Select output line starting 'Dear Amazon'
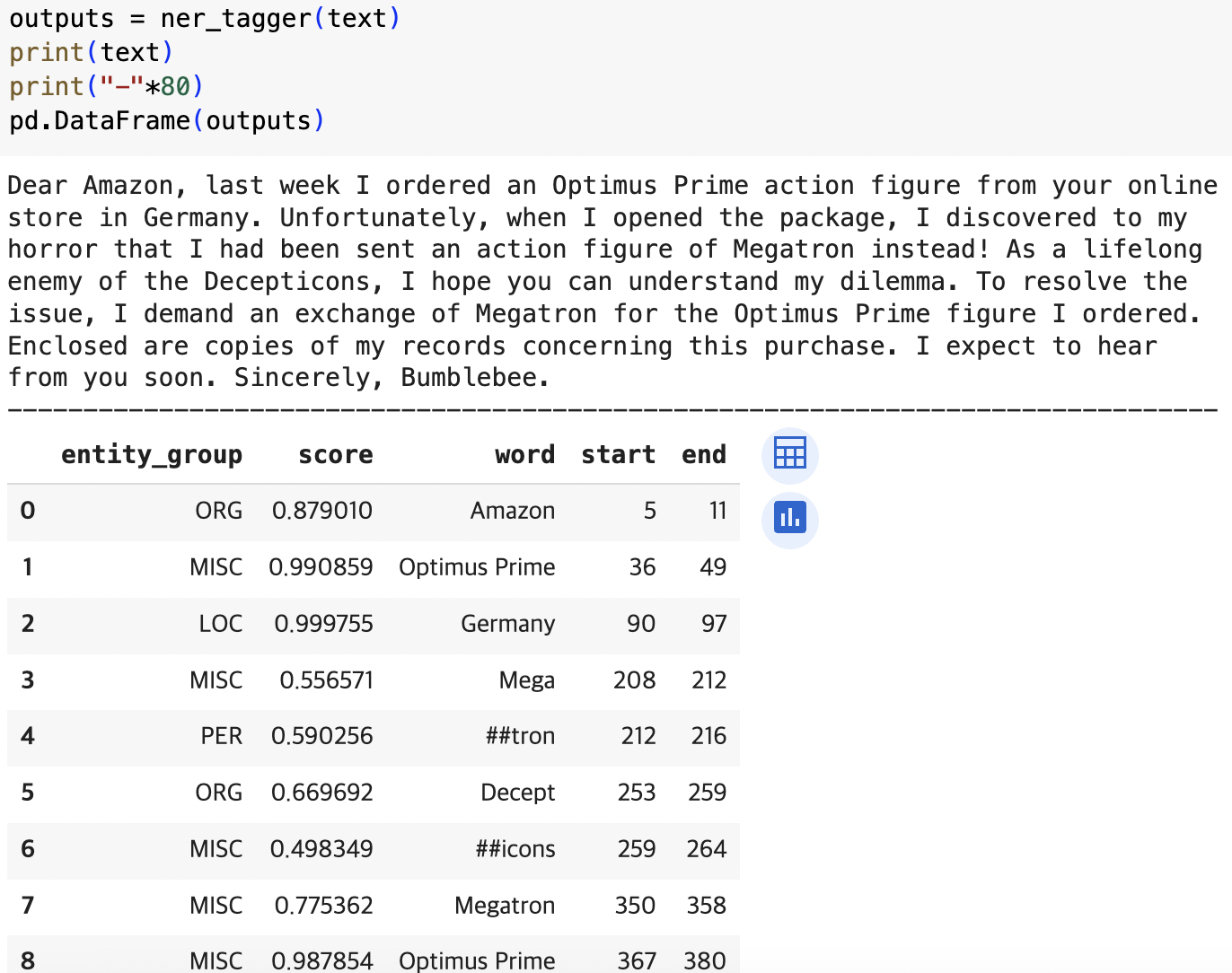 tap(612, 186)
